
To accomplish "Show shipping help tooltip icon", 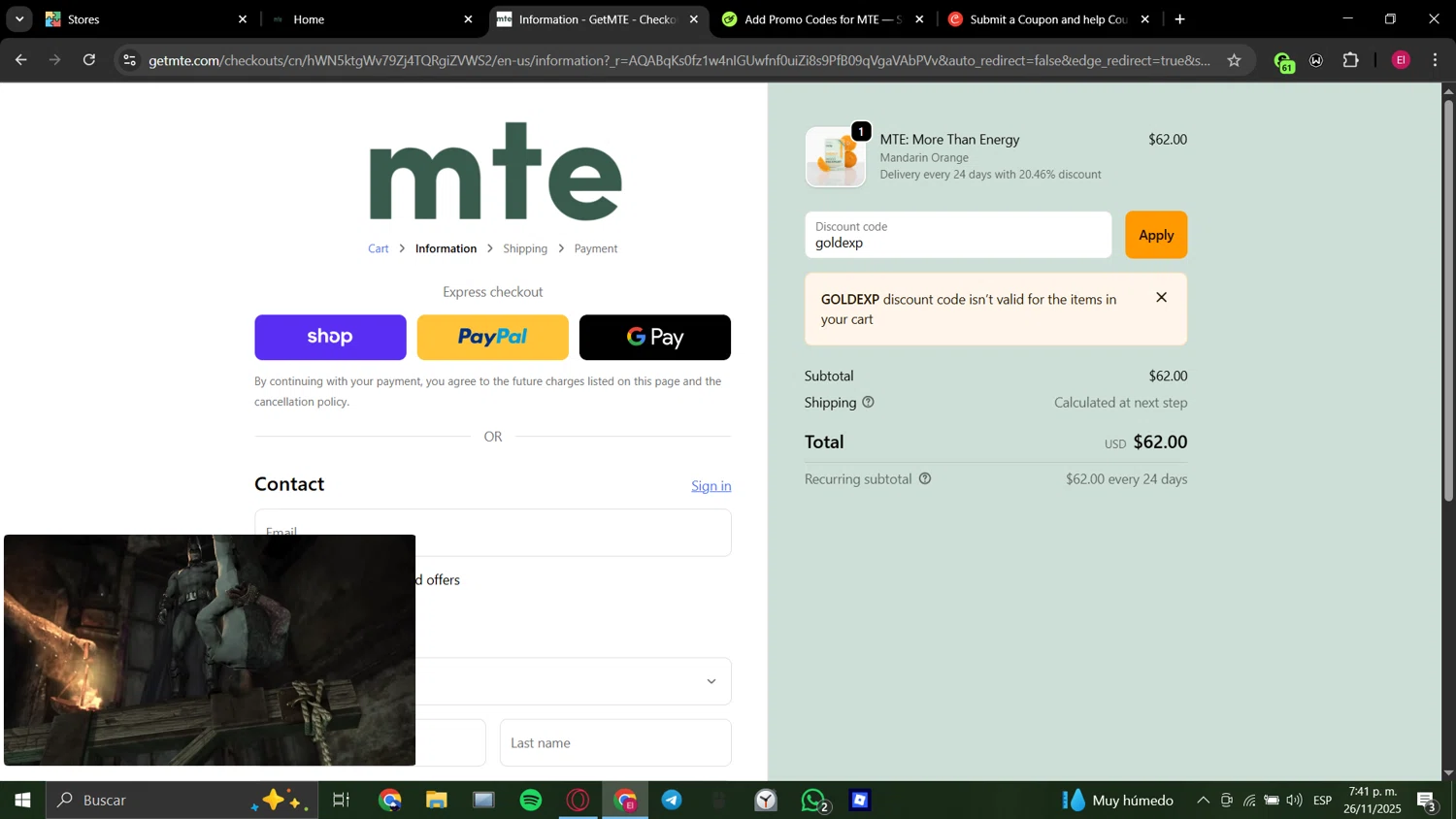I will pyautogui.click(x=868, y=402).
